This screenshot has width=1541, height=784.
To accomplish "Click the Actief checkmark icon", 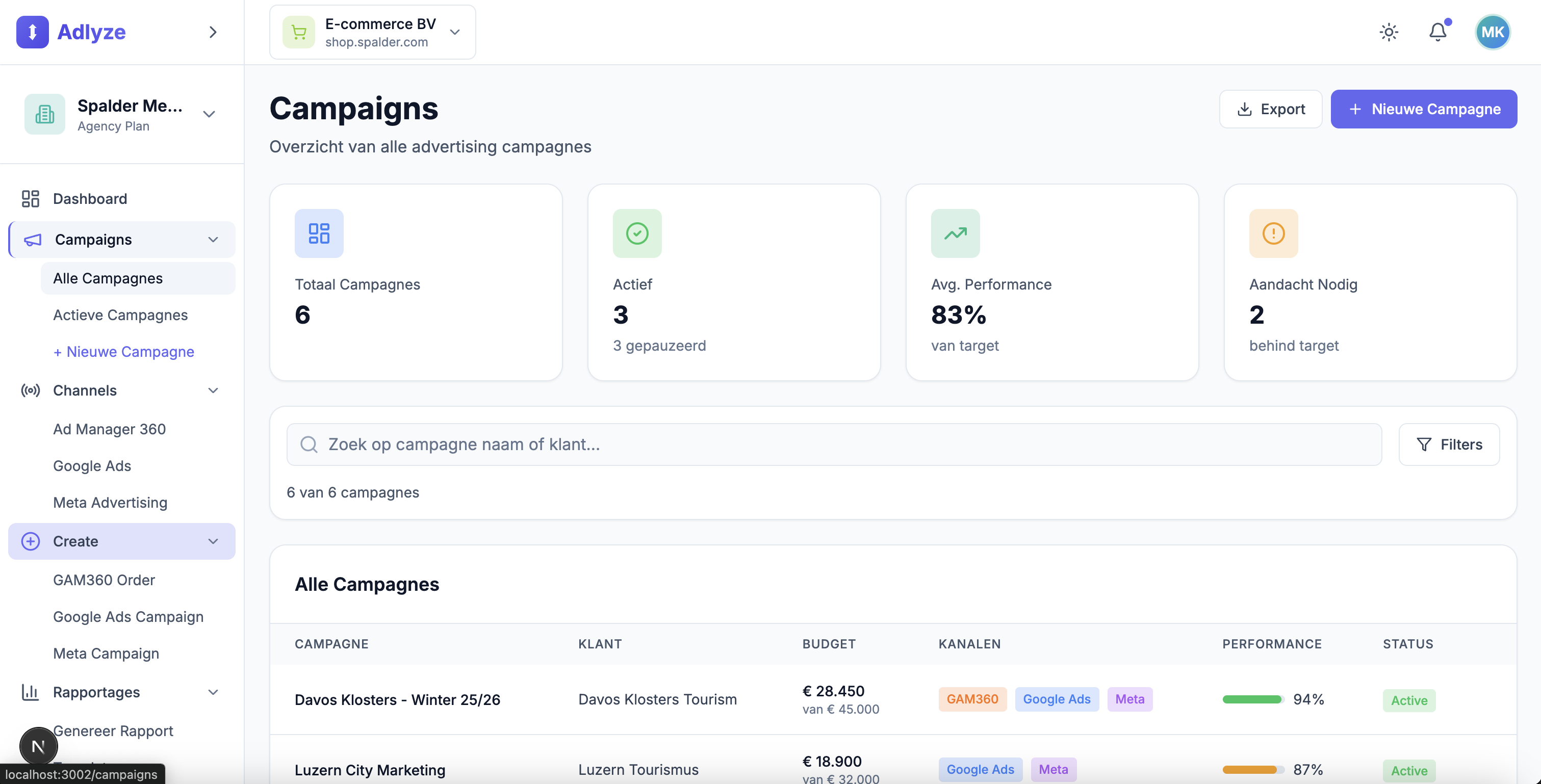I will pos(636,233).
